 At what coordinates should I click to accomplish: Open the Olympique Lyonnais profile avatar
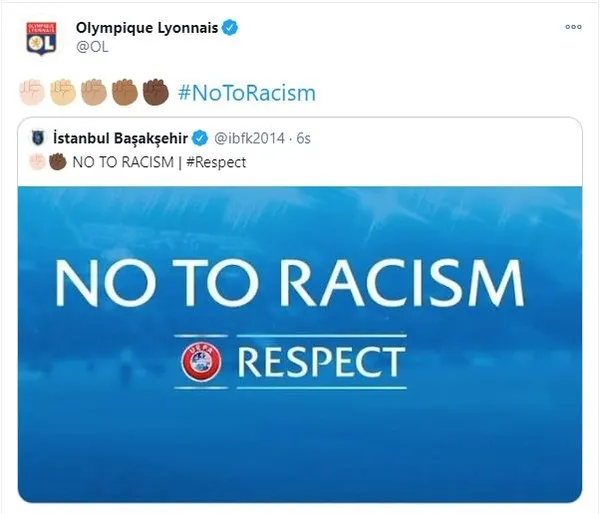click(41, 38)
